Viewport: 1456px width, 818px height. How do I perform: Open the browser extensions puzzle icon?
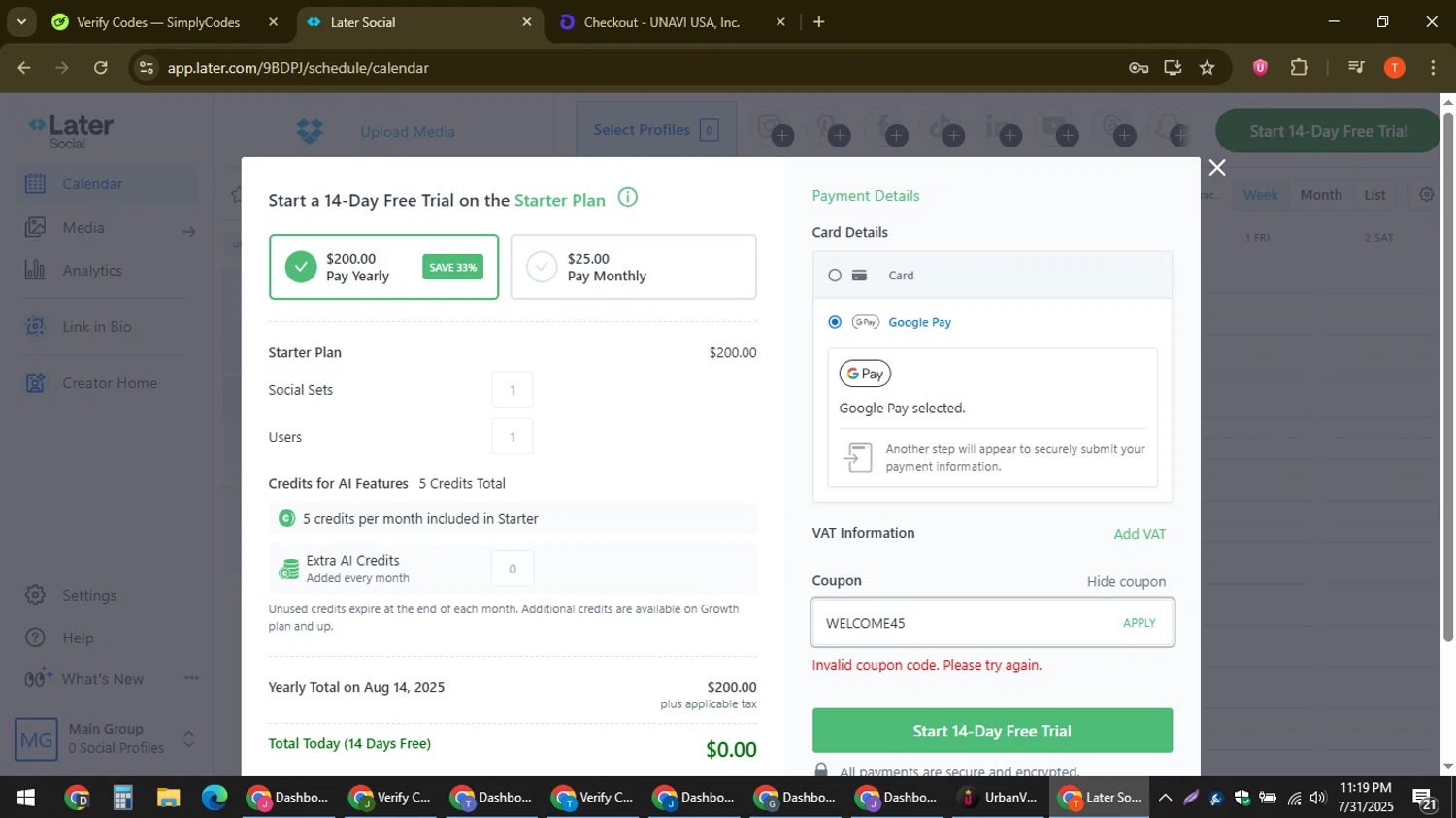click(x=1299, y=68)
